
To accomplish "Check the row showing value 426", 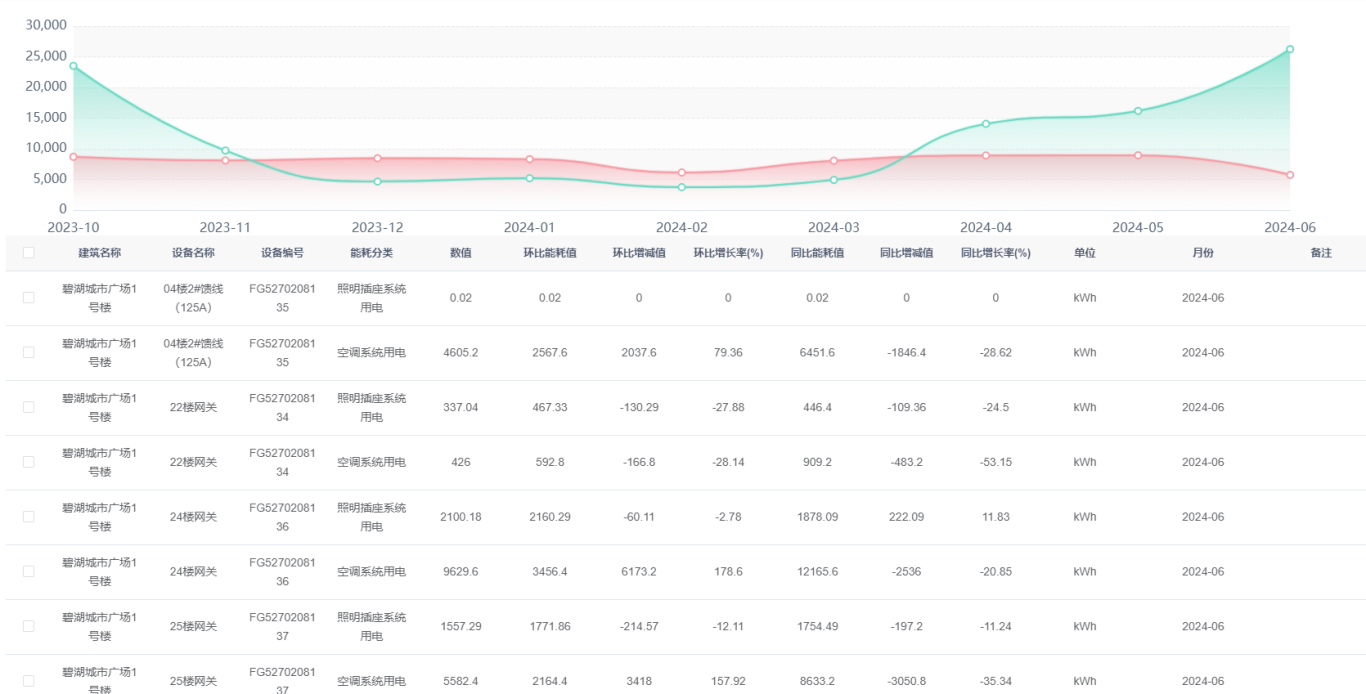I will (x=28, y=462).
